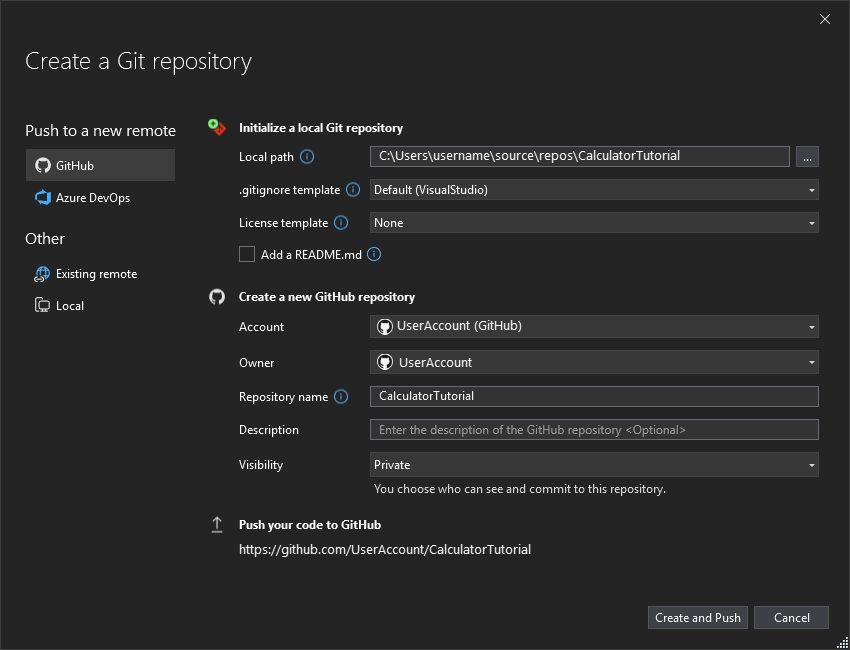Viewport: 850px width, 650px height.
Task: Open the Visibility dropdown set to Private
Action: coord(594,465)
